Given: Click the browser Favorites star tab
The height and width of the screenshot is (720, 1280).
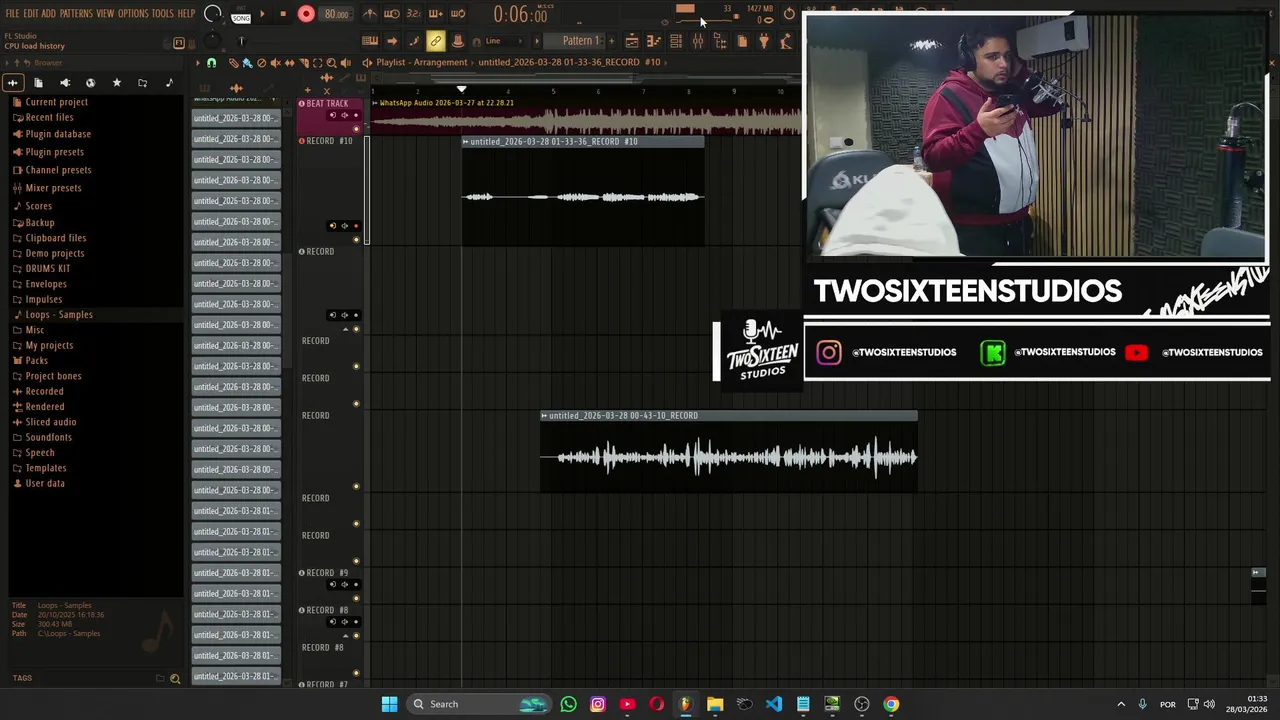Looking at the screenshot, I should (116, 82).
